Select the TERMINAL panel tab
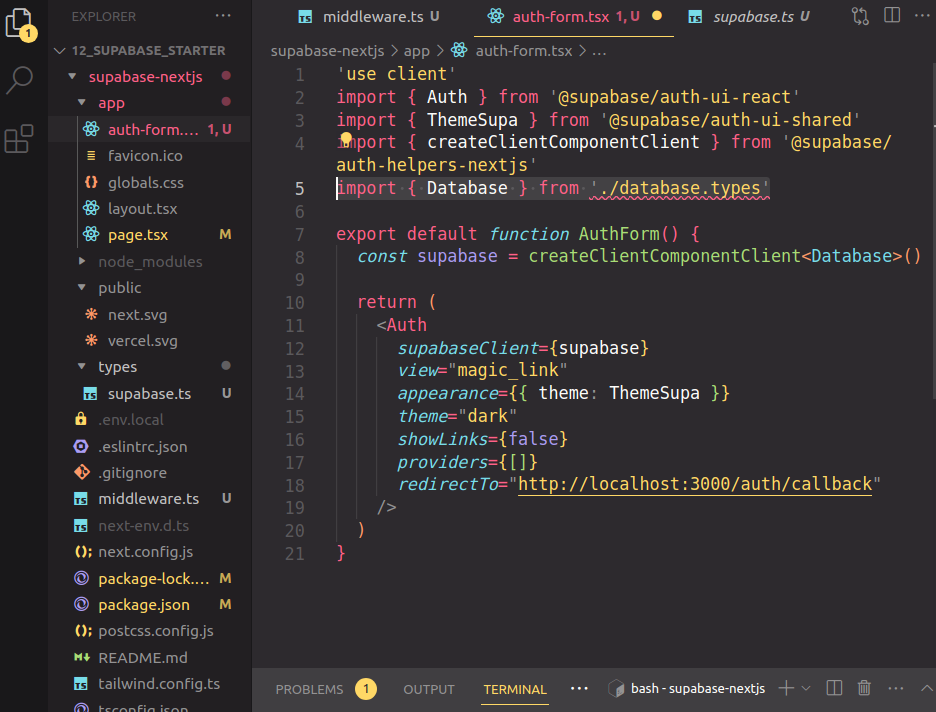The image size is (936, 712). (515, 689)
